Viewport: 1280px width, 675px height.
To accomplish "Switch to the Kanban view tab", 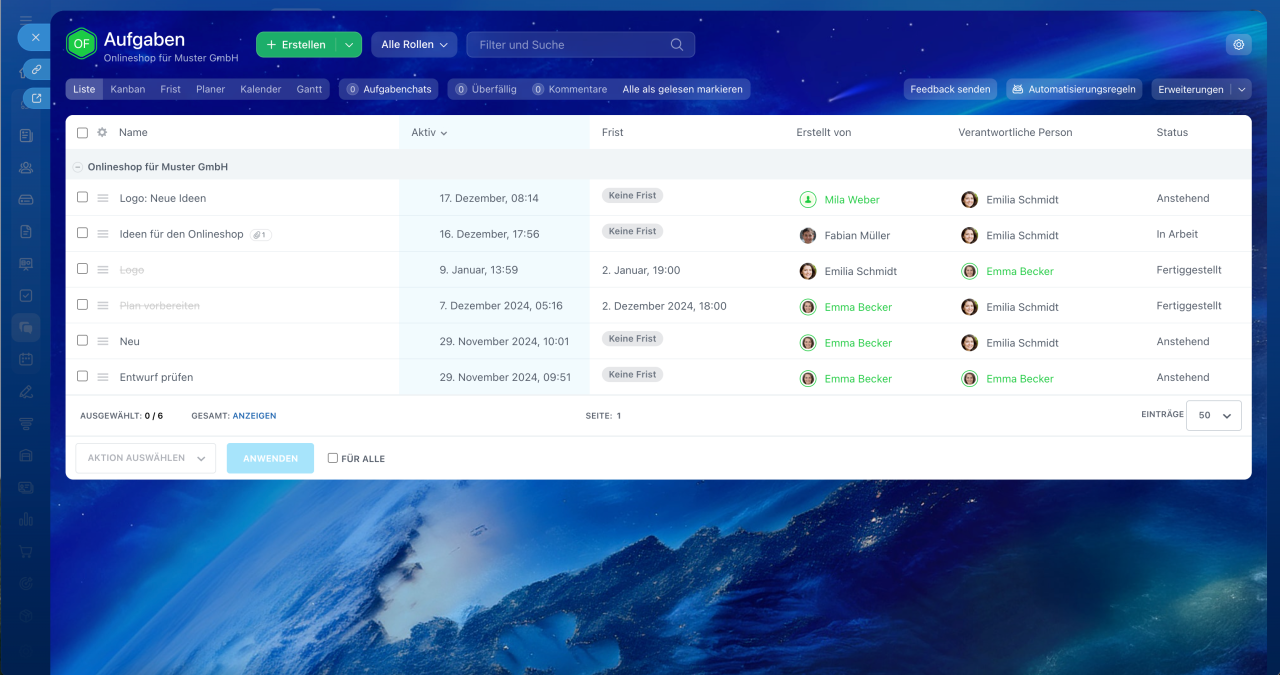I will [x=127, y=89].
